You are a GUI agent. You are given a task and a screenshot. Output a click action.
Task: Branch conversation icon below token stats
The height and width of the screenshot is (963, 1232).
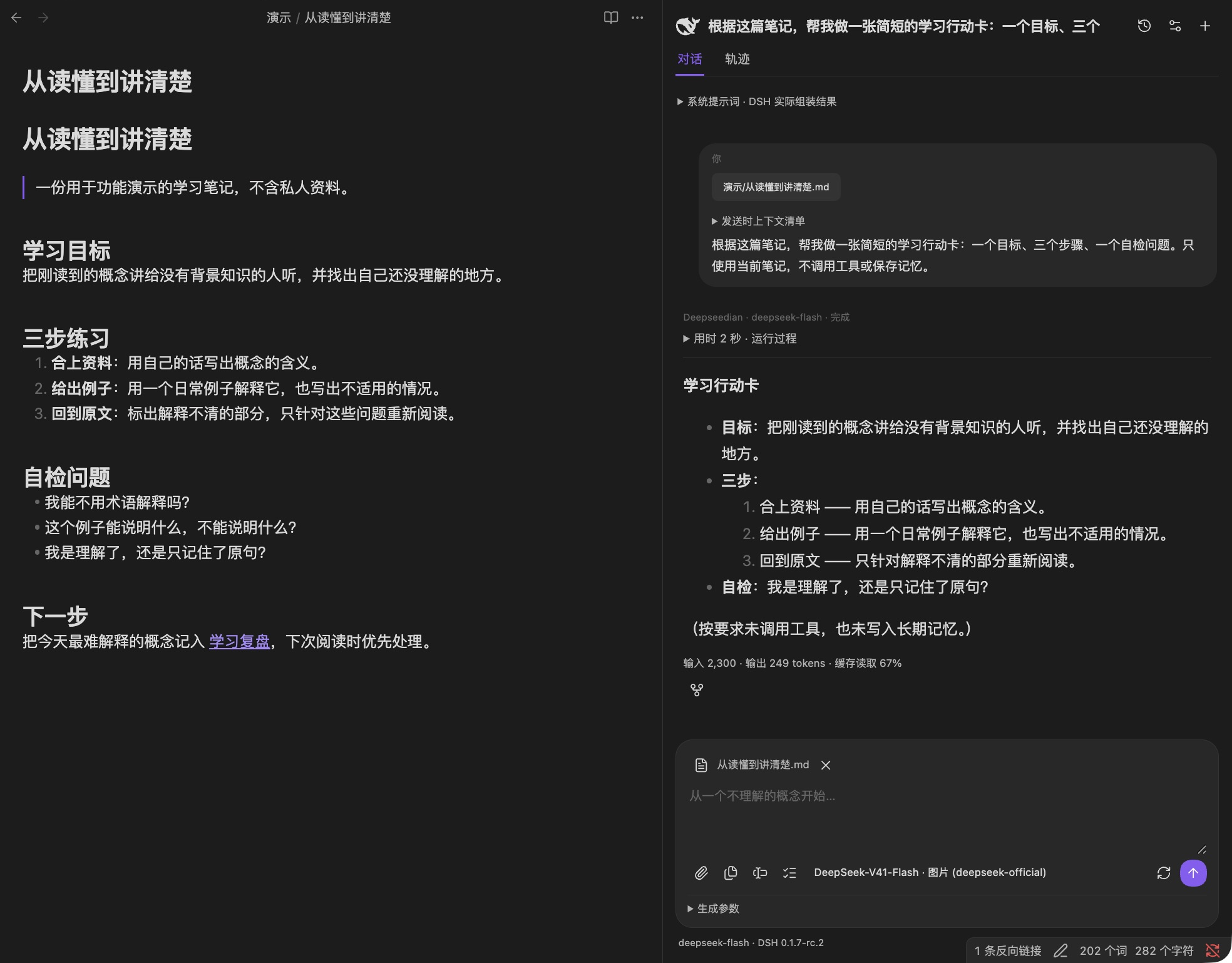(697, 690)
